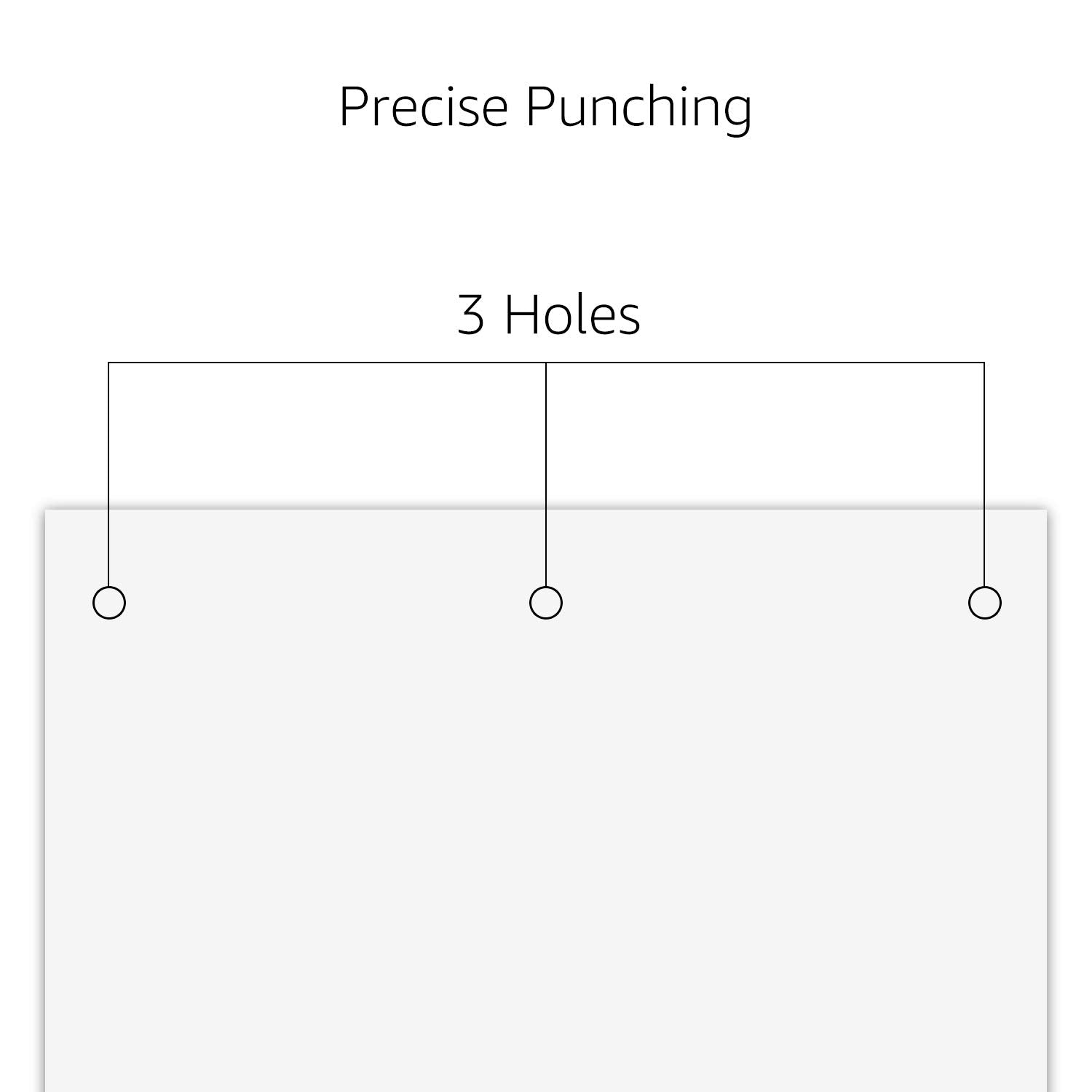Select the "Precise Punching" heading text
1092x1092 pixels.
tap(546, 108)
